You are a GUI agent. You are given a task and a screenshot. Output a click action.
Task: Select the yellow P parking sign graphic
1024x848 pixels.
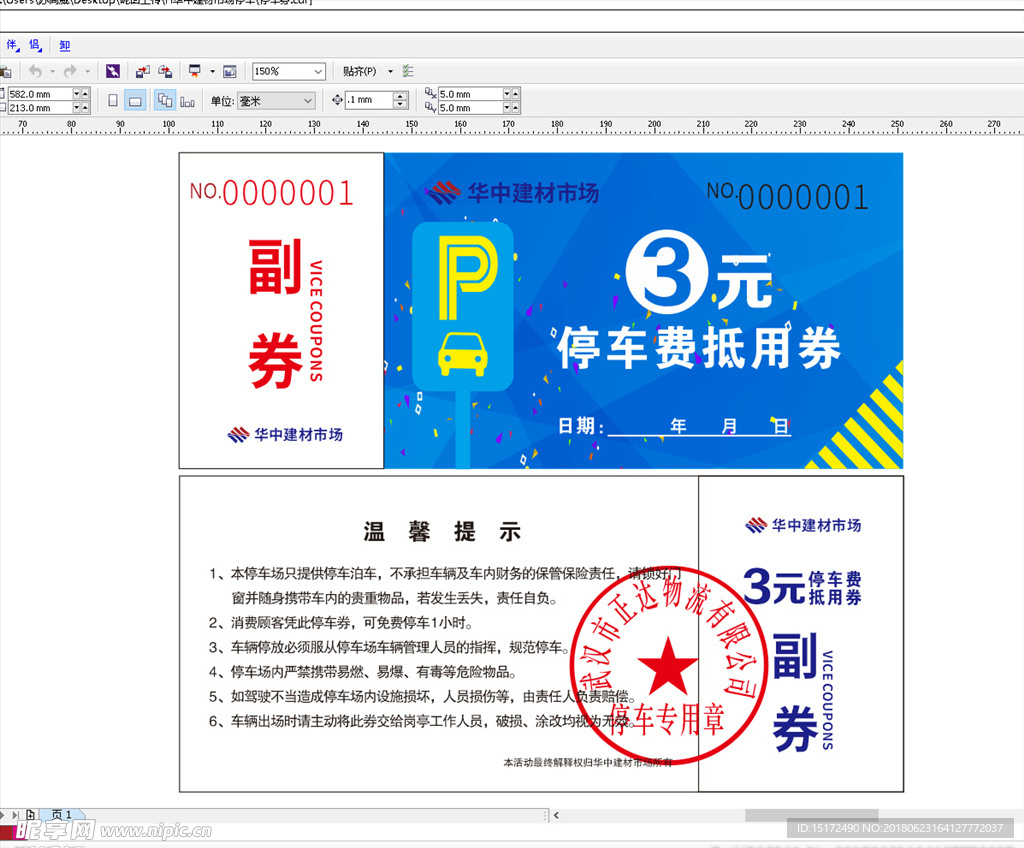tap(468, 277)
